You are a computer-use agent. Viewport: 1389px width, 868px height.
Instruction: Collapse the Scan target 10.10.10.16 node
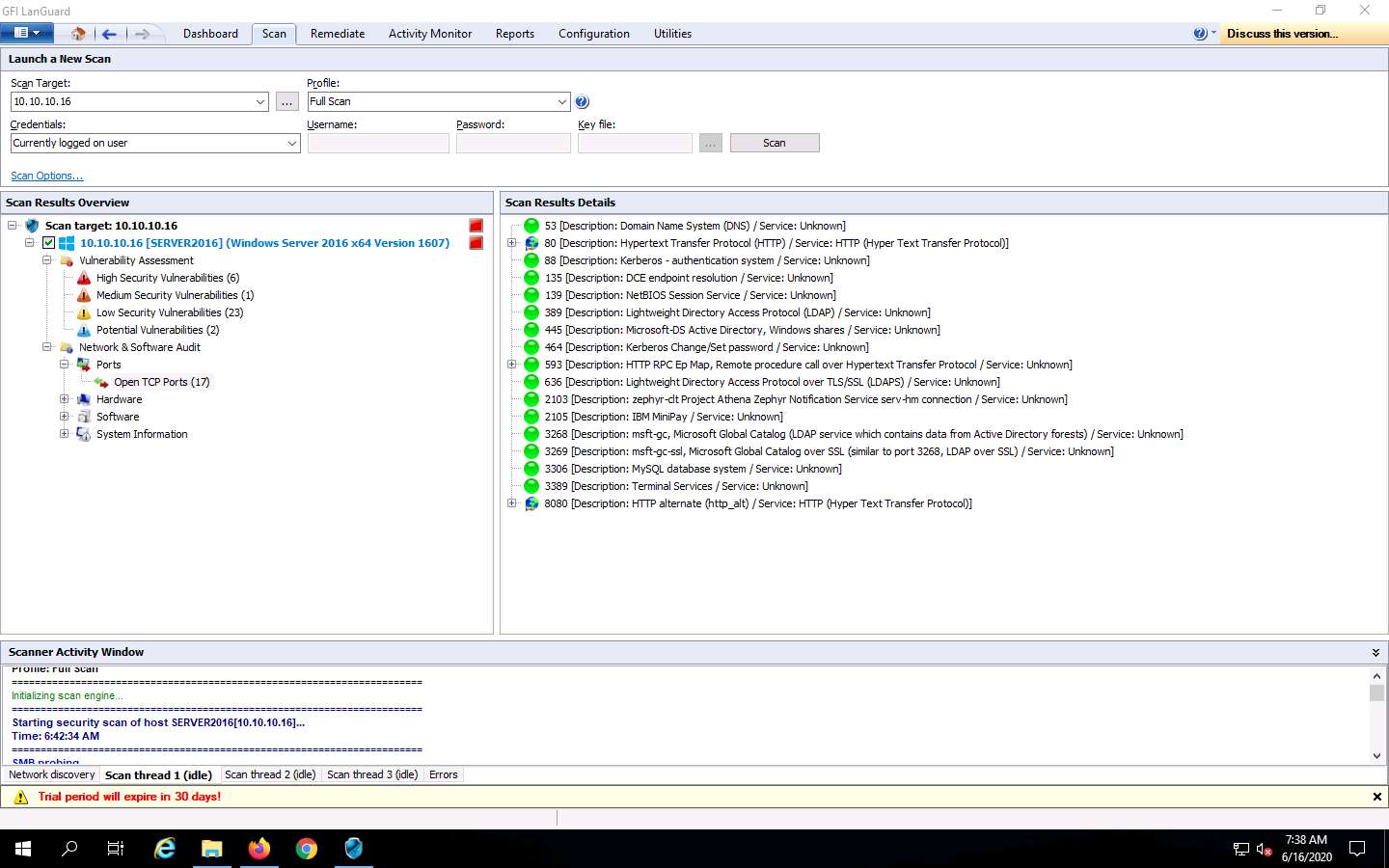(x=13, y=226)
